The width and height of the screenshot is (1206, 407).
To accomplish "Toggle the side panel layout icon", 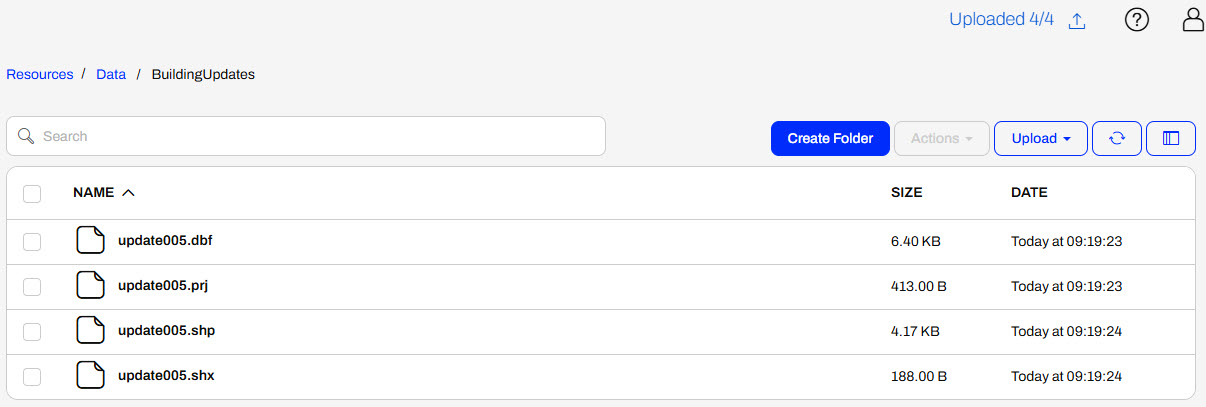I will [x=1171, y=139].
